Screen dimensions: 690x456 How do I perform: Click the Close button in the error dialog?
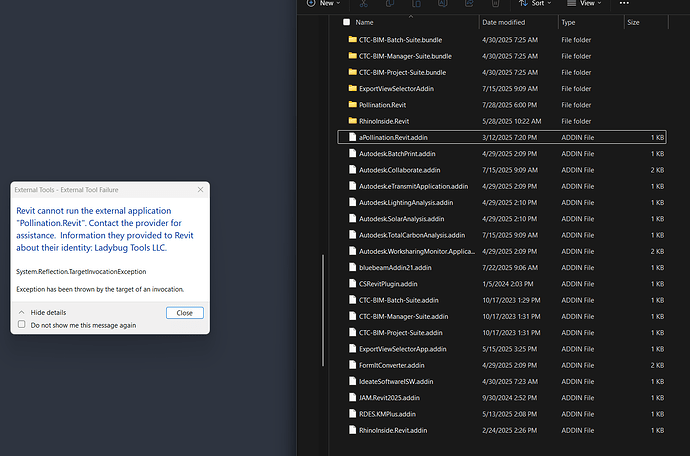tap(185, 313)
